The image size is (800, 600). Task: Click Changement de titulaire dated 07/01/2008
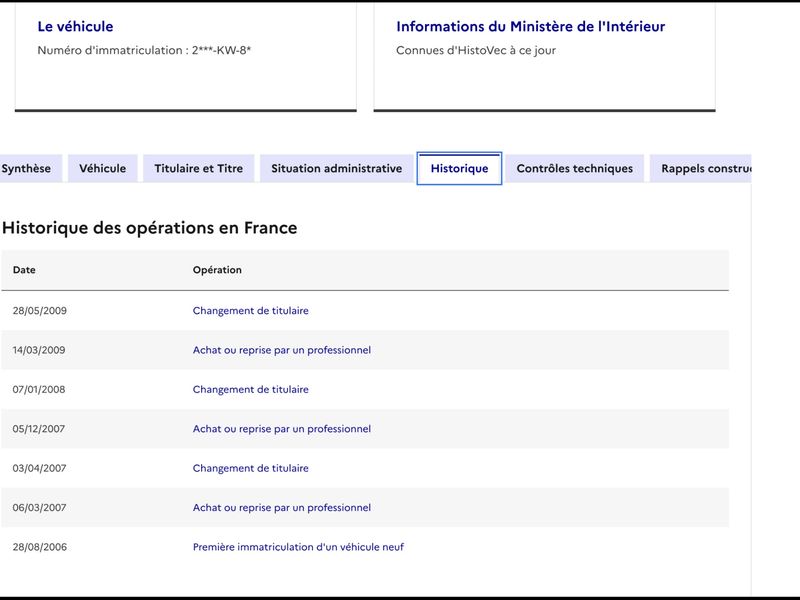click(x=251, y=389)
